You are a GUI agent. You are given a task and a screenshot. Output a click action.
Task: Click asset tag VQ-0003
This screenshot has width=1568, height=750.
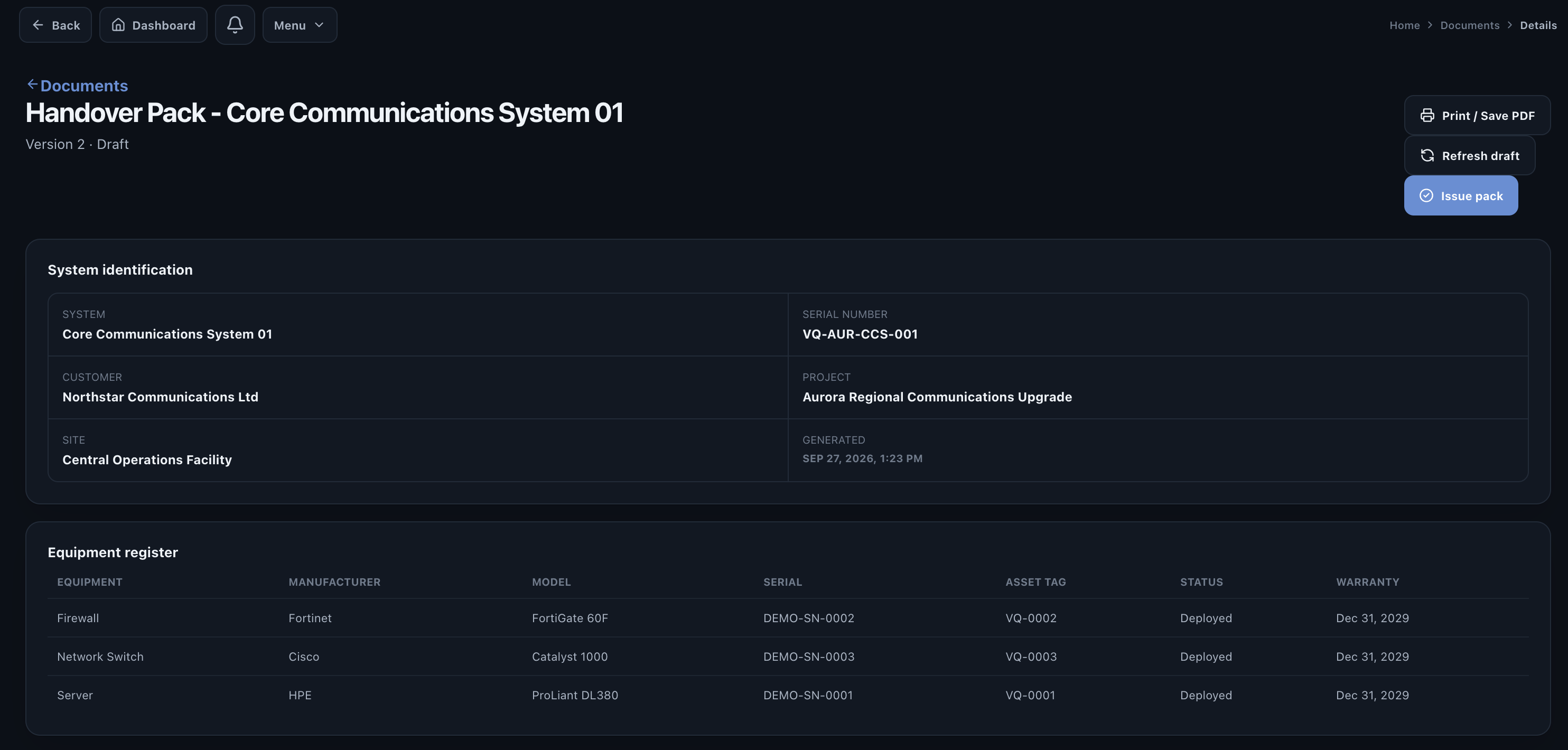click(1031, 656)
